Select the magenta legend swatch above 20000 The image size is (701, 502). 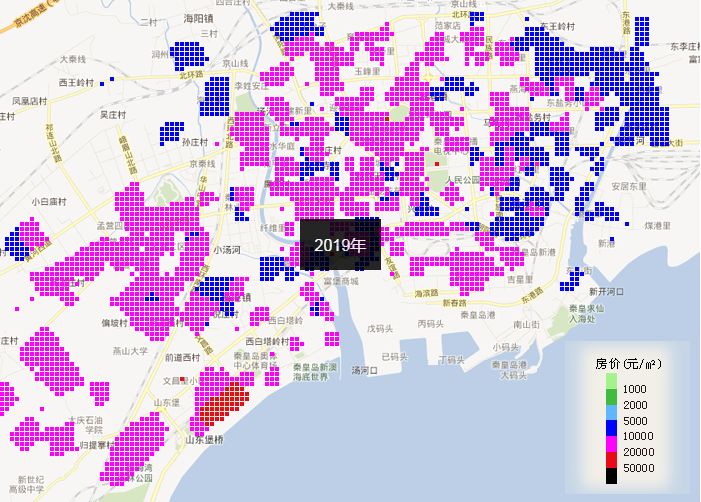pyautogui.click(x=611, y=444)
